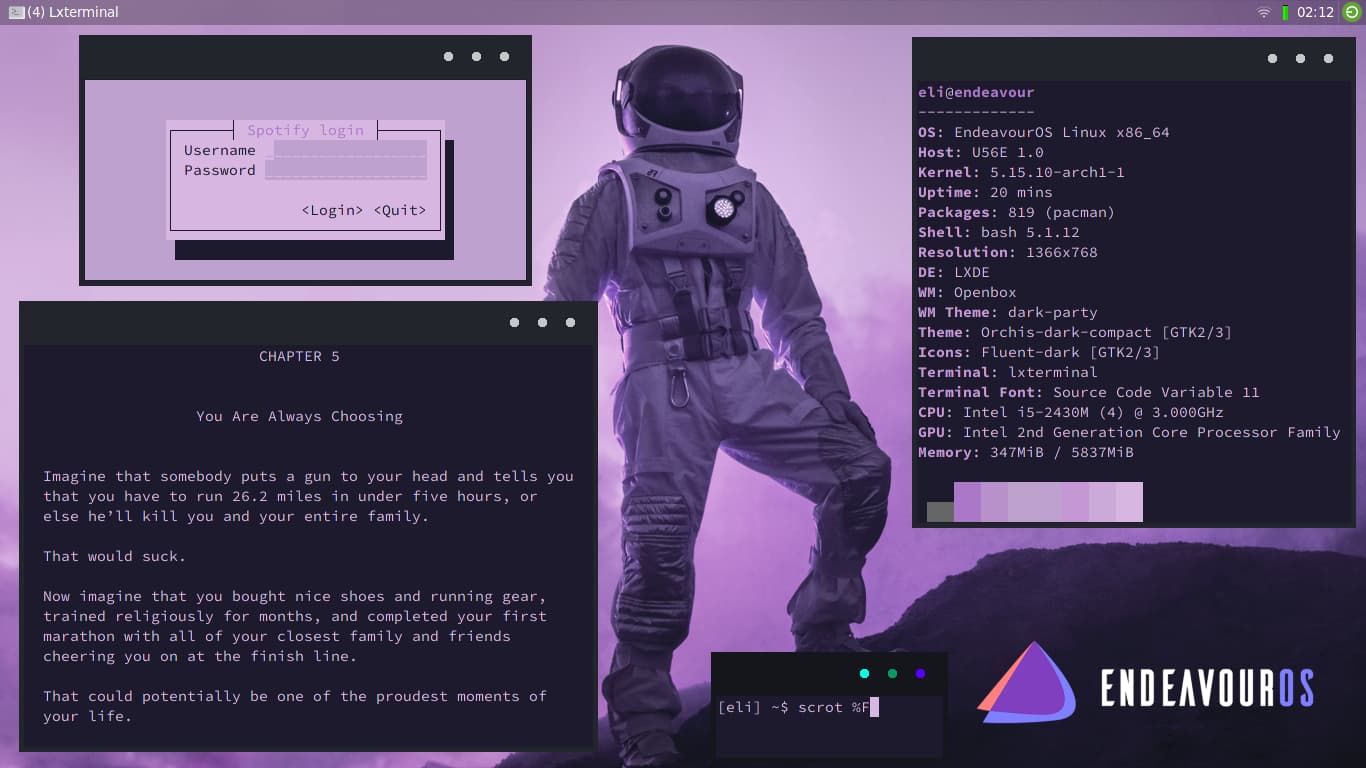Open the green logout icon in the panel

(x=1351, y=12)
